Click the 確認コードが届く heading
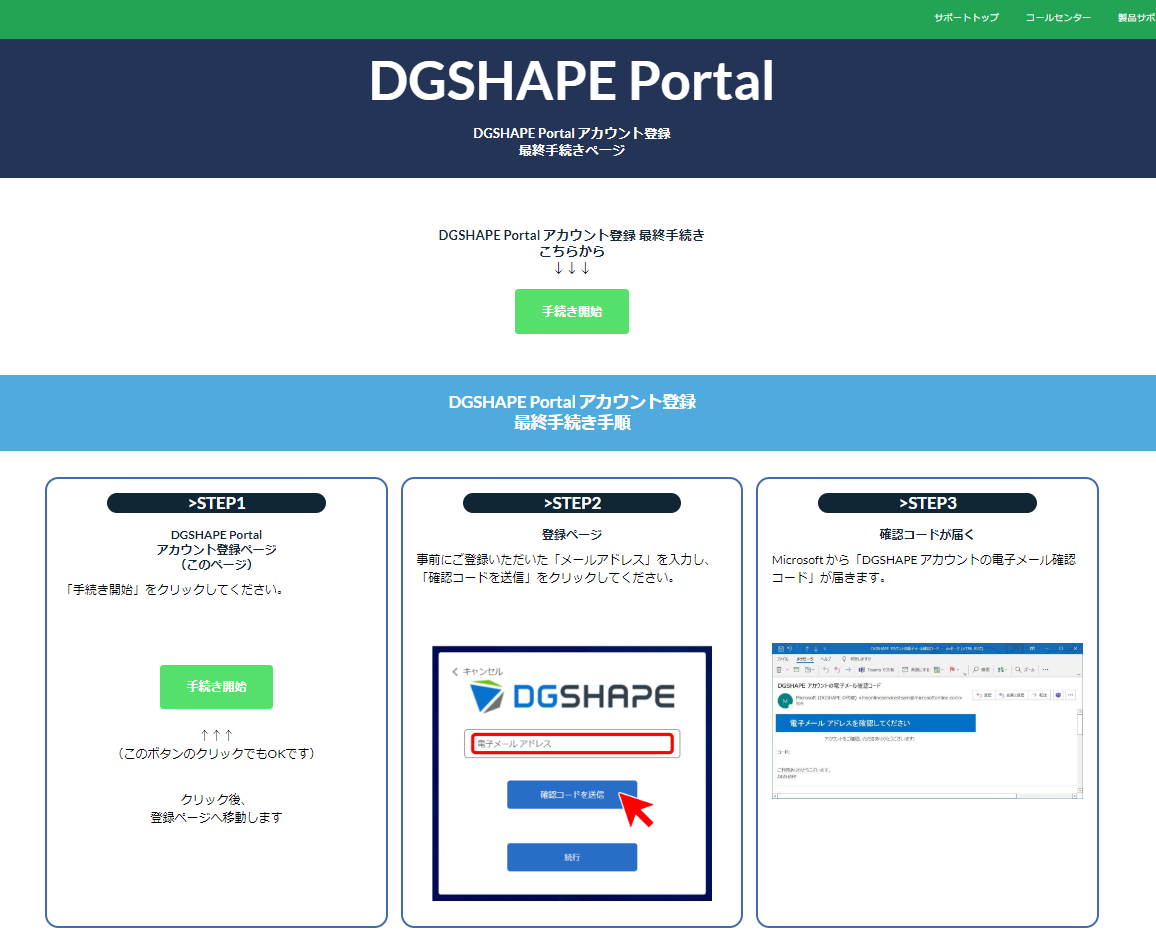The image size is (1156, 947). (927, 534)
